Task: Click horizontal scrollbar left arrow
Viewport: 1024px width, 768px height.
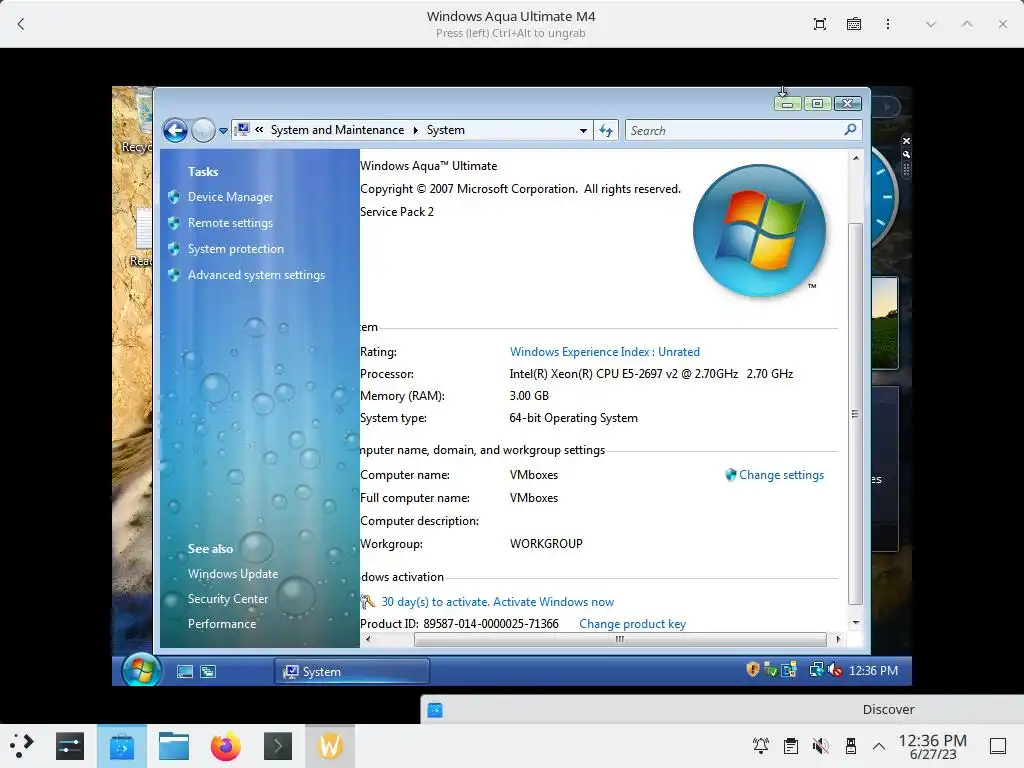Action: tap(368, 639)
